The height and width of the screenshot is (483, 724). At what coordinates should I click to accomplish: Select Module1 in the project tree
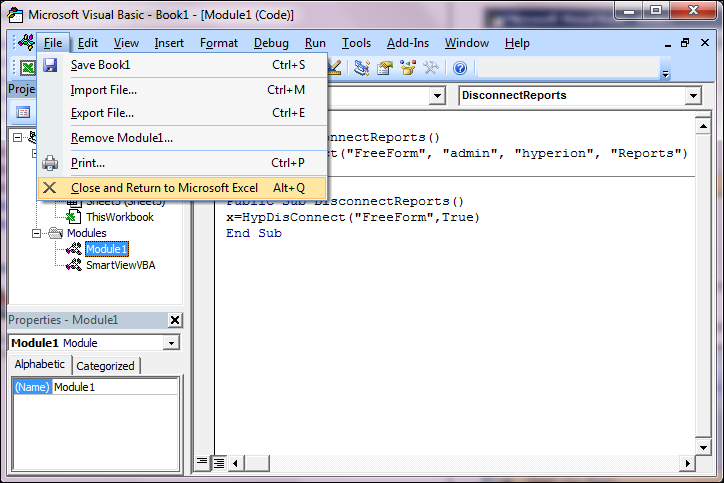[x=107, y=249]
